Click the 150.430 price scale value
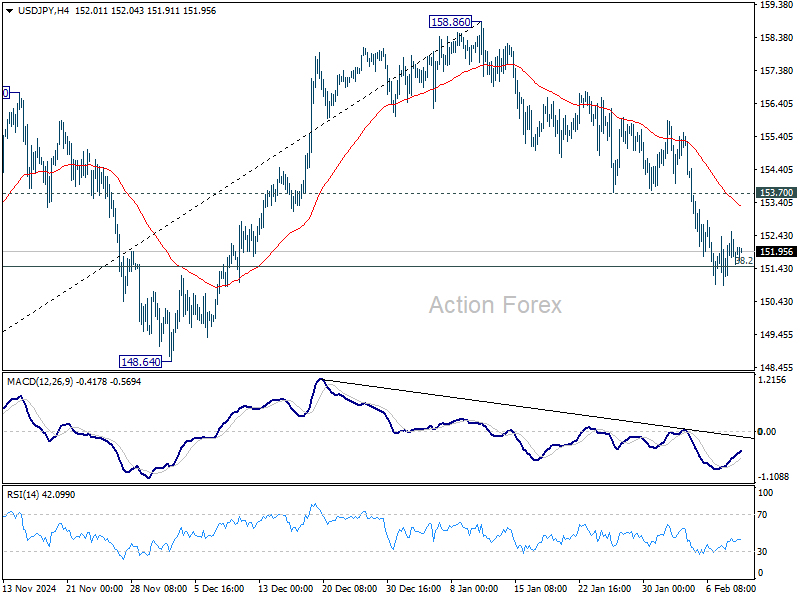The width and height of the screenshot is (800, 600). tap(777, 302)
